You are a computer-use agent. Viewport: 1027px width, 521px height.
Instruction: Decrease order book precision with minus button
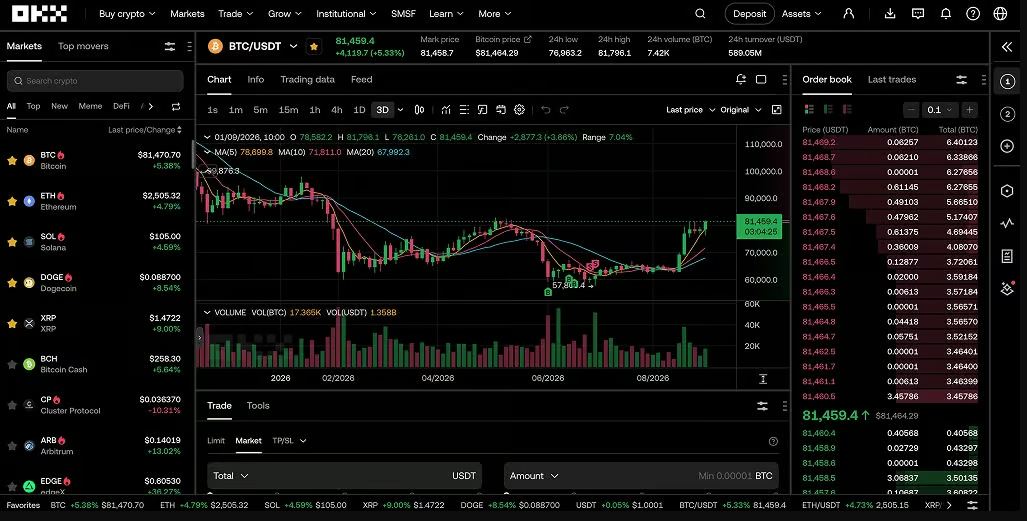click(x=911, y=110)
